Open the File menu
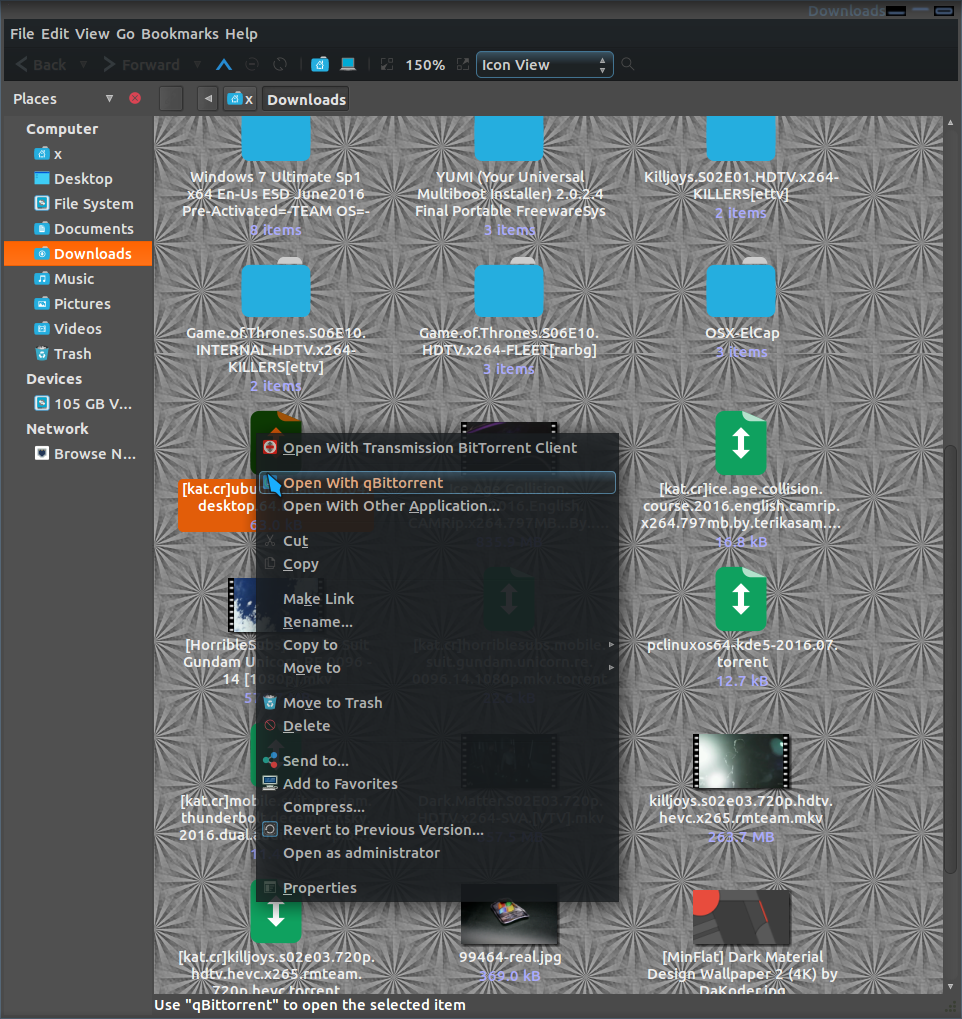Image resolution: width=962 pixels, height=1019 pixels. click(x=22, y=34)
